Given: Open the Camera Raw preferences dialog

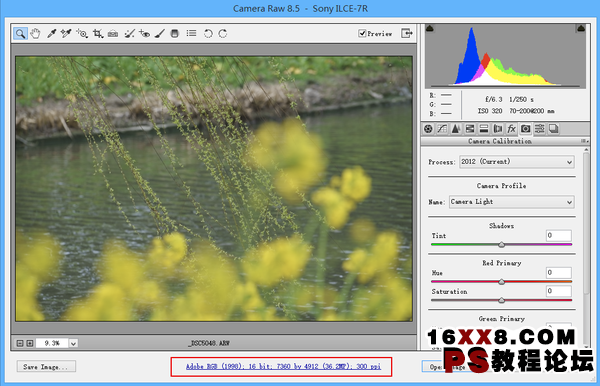Looking at the screenshot, I should 191,34.
